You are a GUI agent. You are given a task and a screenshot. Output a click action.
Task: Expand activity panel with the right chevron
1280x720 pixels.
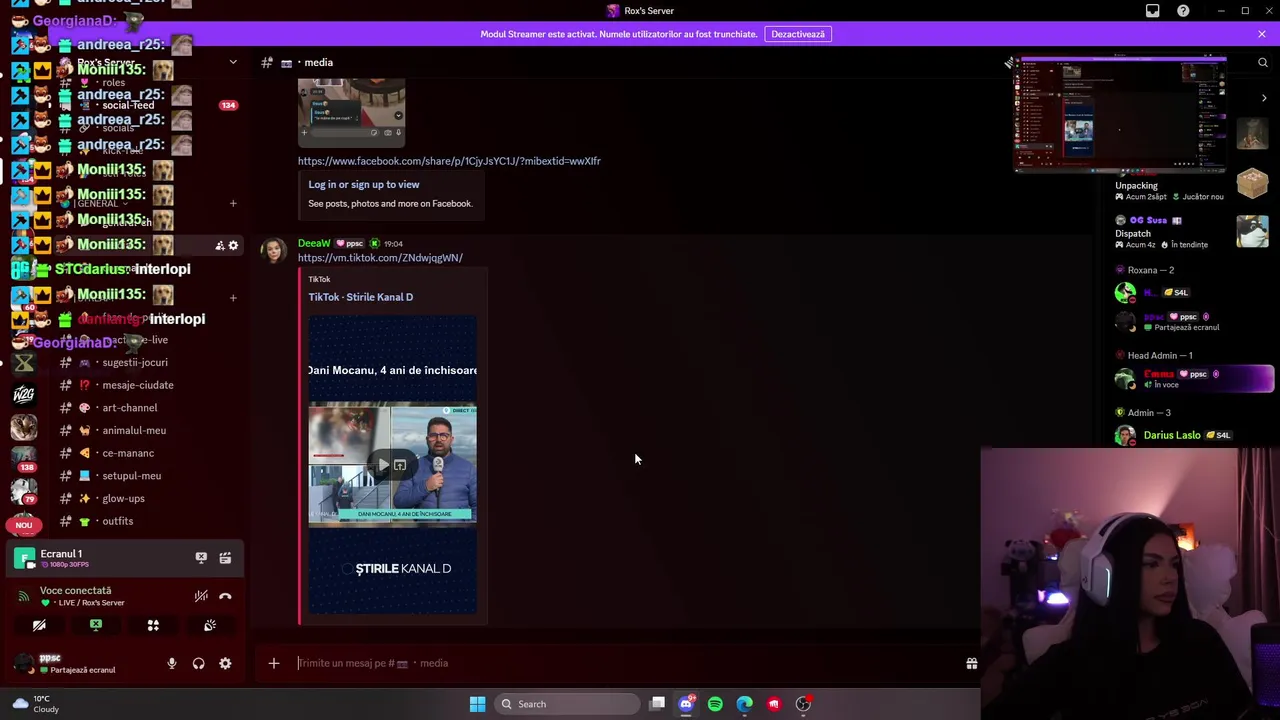click(1264, 98)
